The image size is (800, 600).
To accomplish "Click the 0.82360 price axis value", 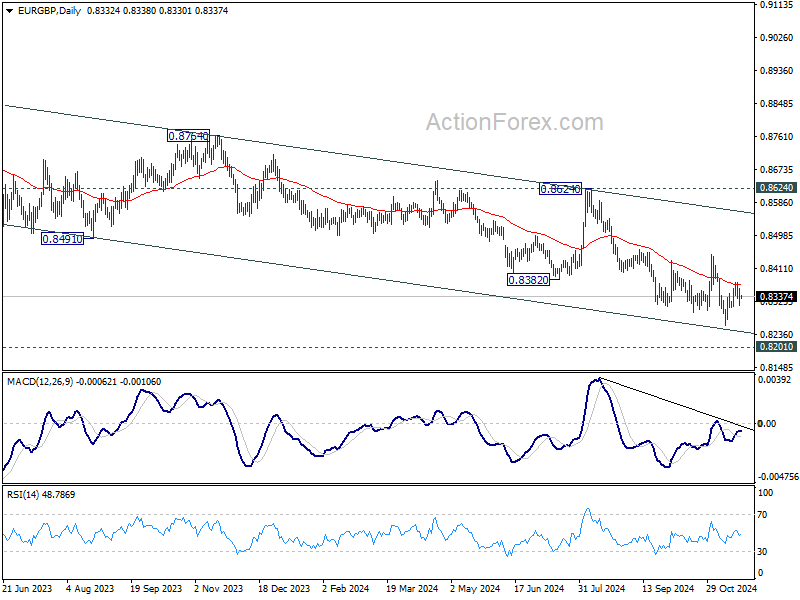I will pyautogui.click(x=777, y=335).
